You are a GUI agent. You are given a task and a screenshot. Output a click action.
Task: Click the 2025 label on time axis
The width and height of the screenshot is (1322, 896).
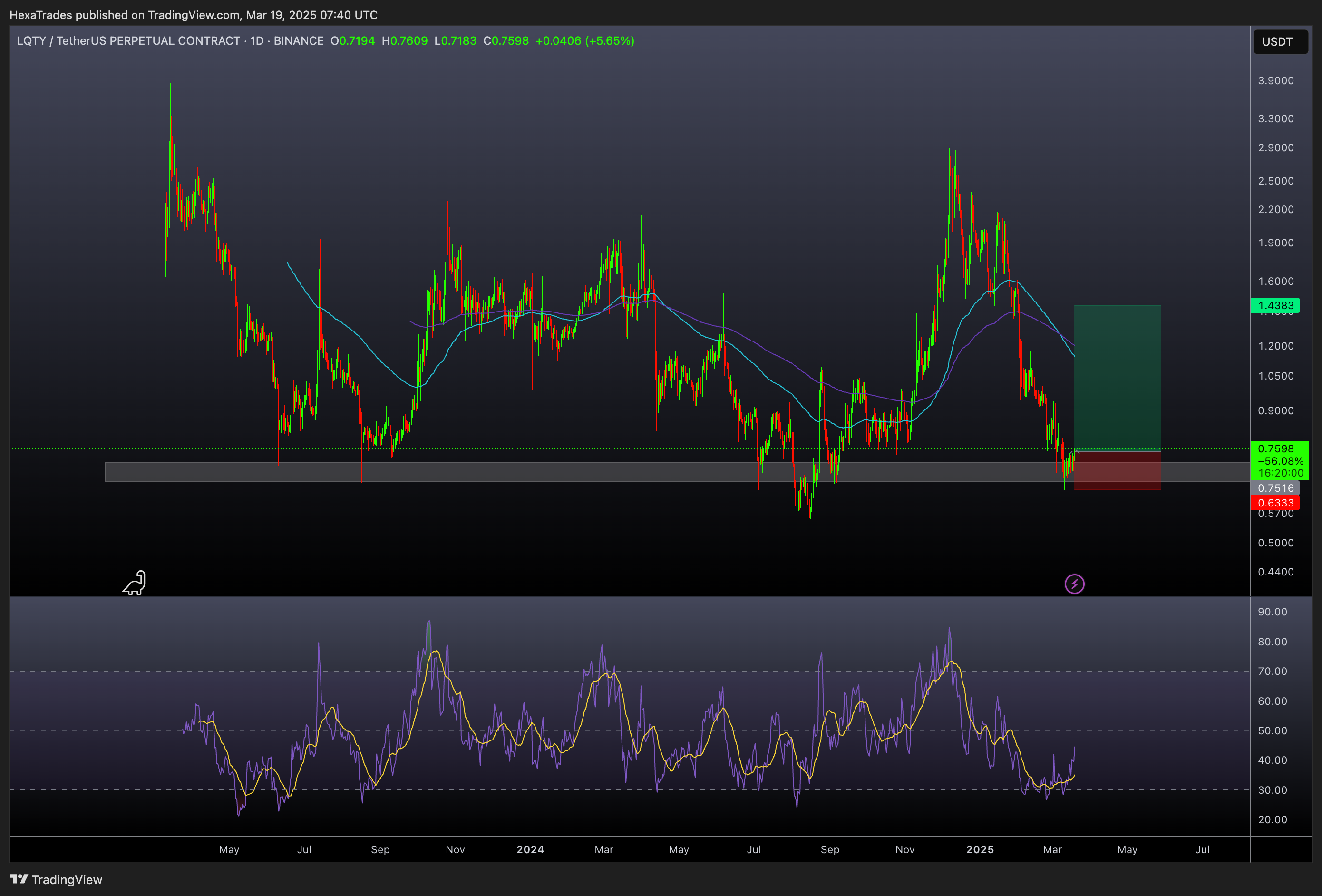tap(980, 850)
